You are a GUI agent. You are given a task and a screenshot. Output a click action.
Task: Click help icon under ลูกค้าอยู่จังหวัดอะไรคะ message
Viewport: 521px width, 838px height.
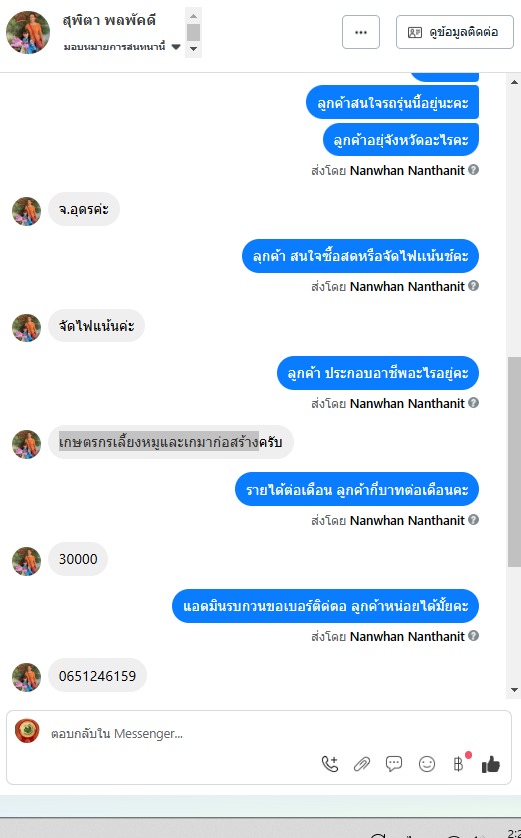(473, 169)
